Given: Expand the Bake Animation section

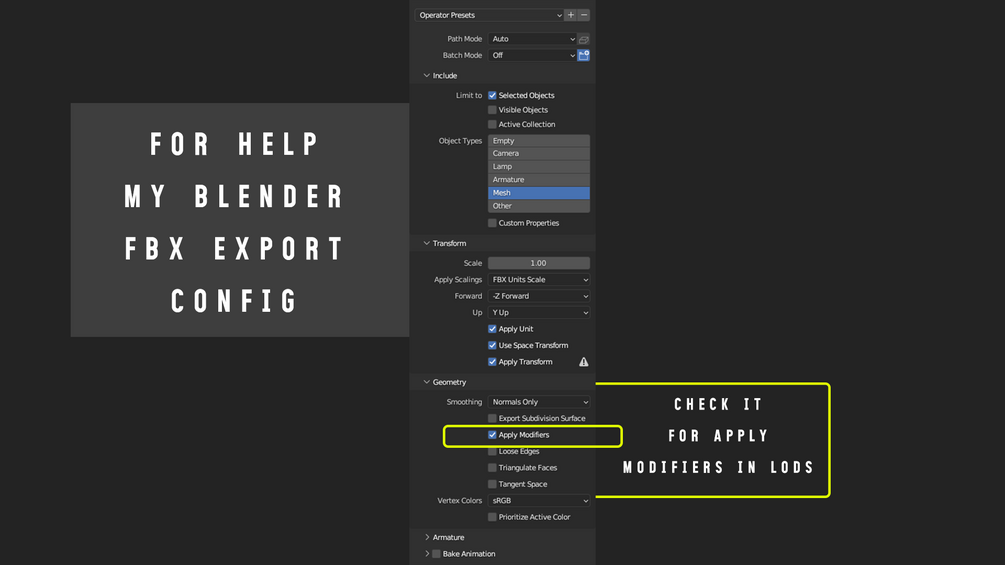Looking at the screenshot, I should point(427,554).
